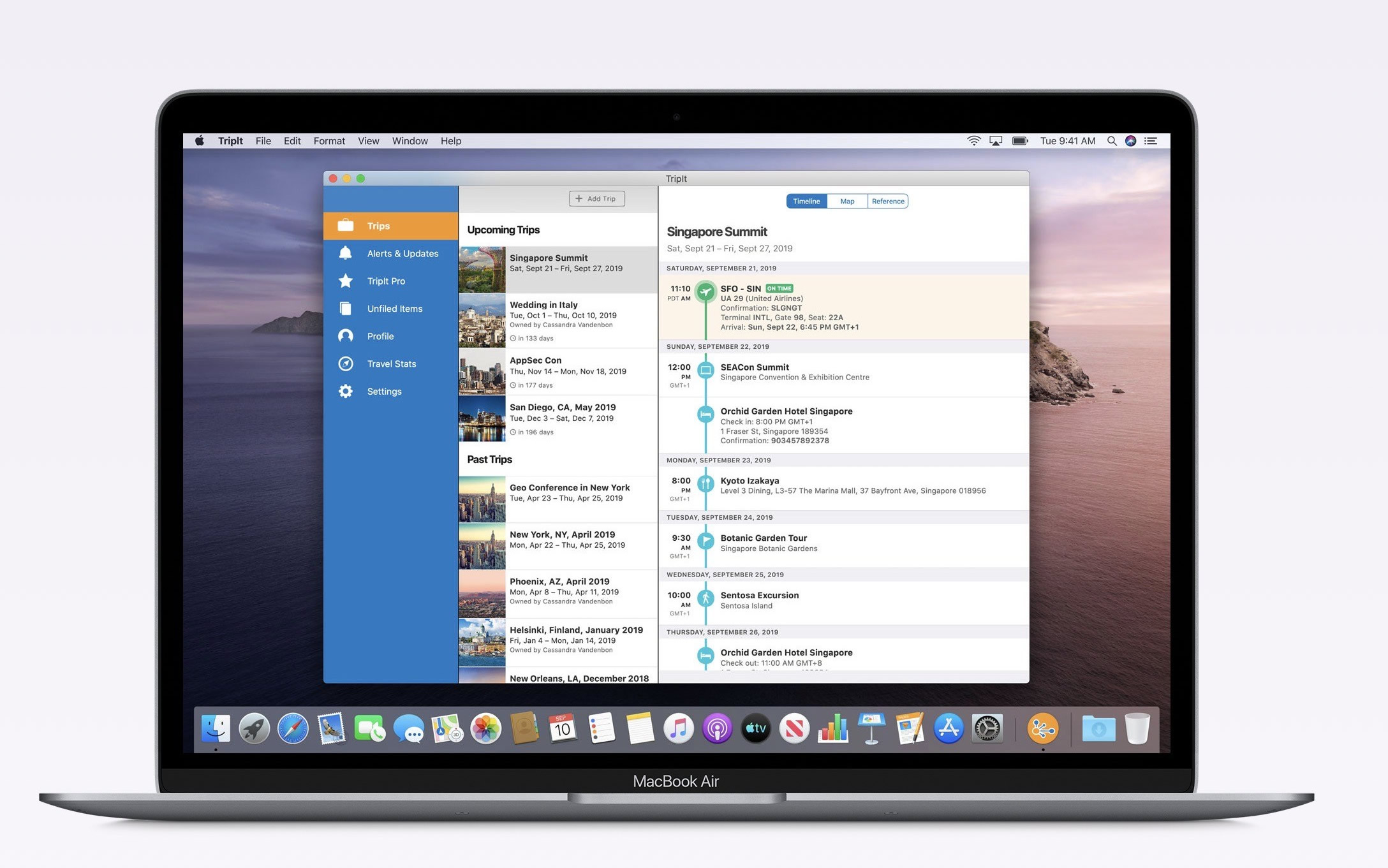This screenshot has width=1388, height=868.
Task: Click the SEACon Summit meeting icon
Action: (x=705, y=370)
